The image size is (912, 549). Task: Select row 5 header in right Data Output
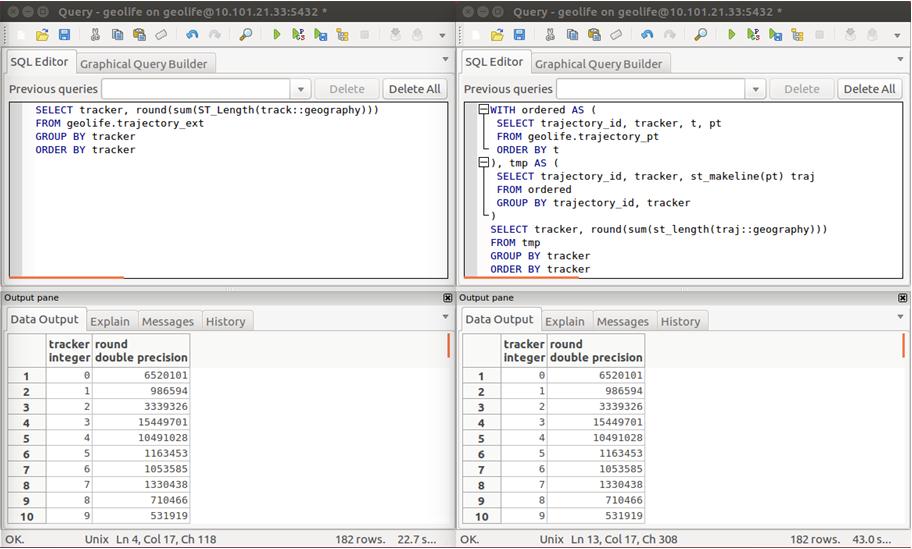pos(481,439)
